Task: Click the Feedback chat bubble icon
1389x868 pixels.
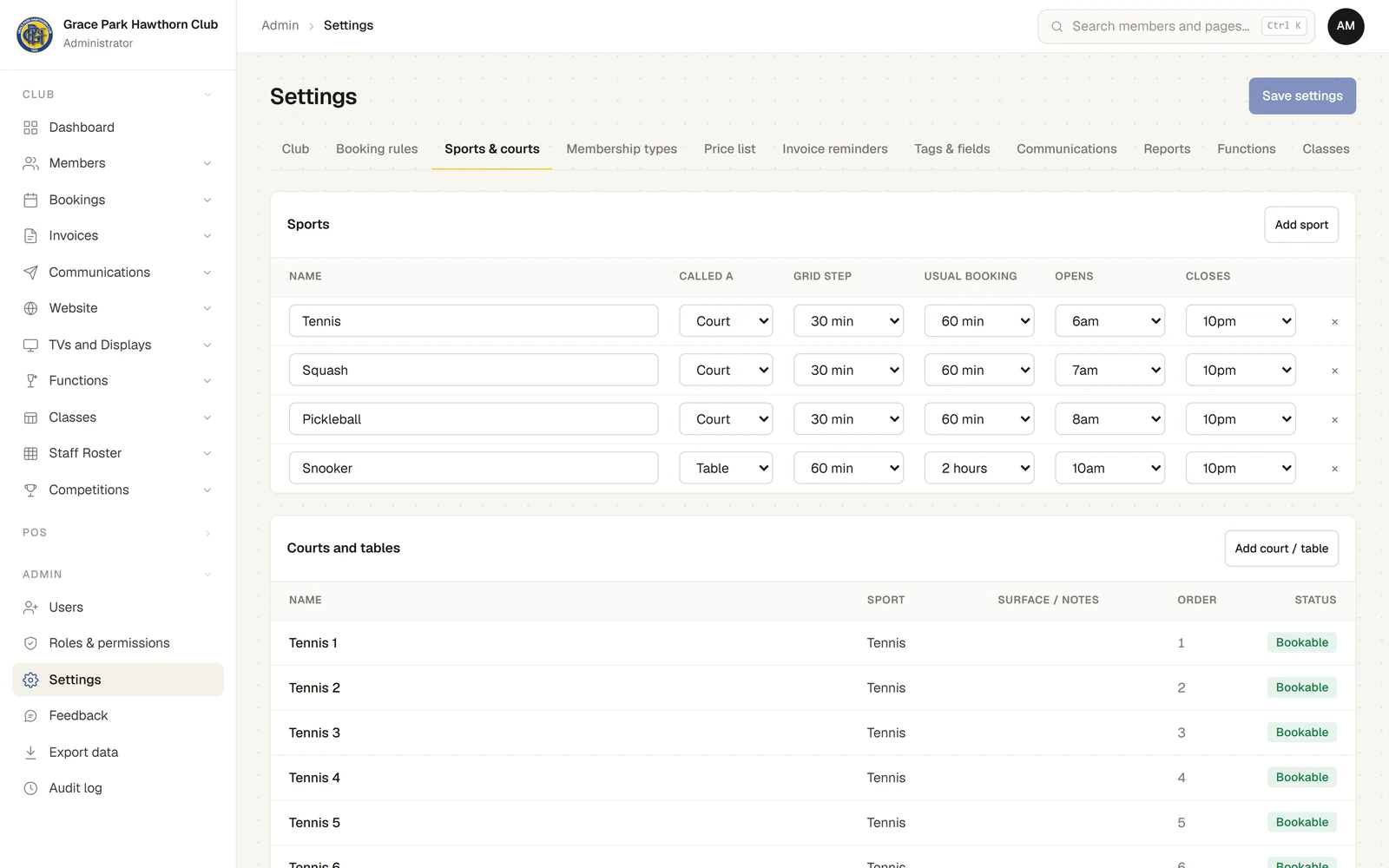Action: (30, 716)
